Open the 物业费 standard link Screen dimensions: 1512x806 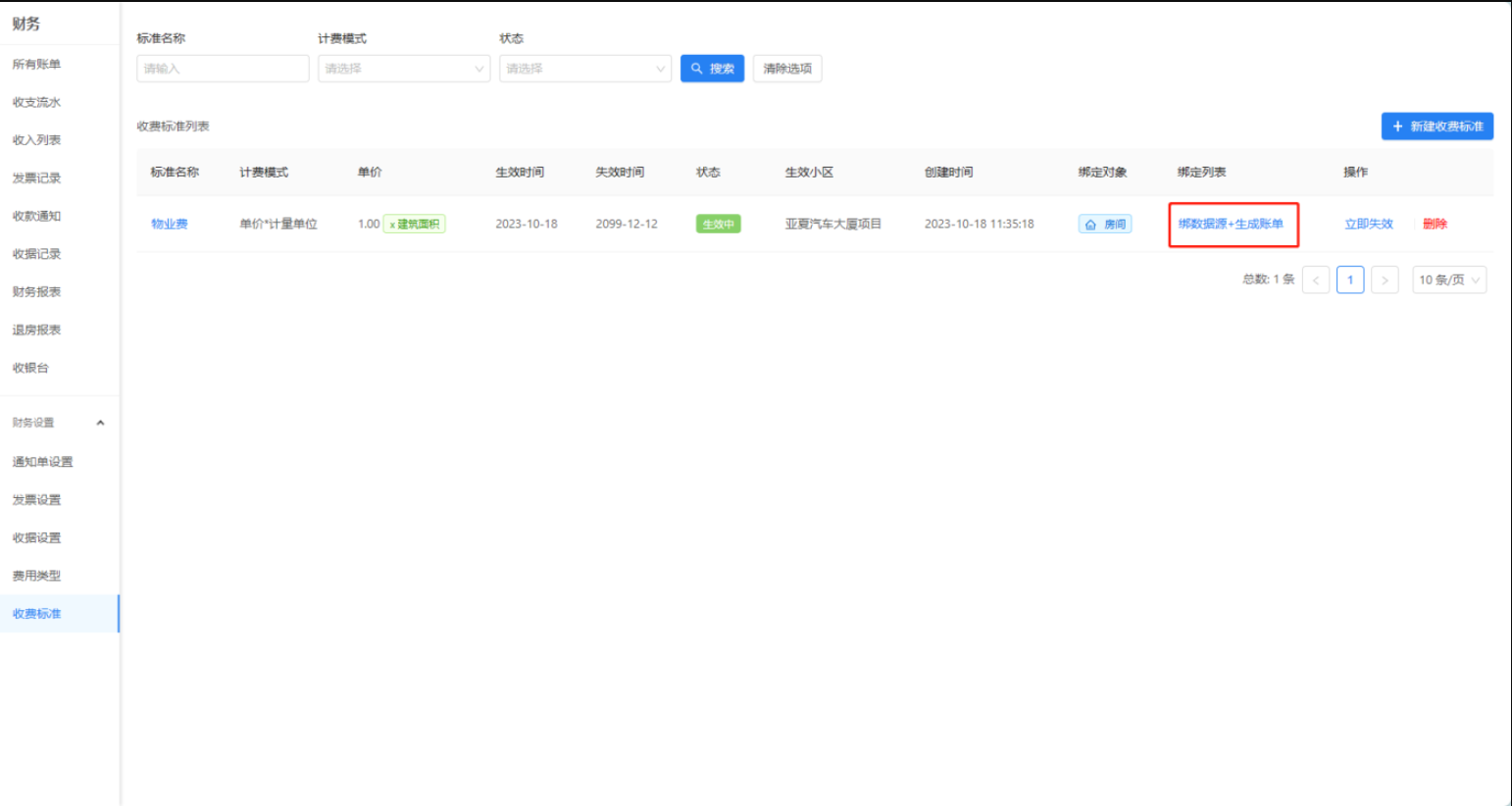169,225
